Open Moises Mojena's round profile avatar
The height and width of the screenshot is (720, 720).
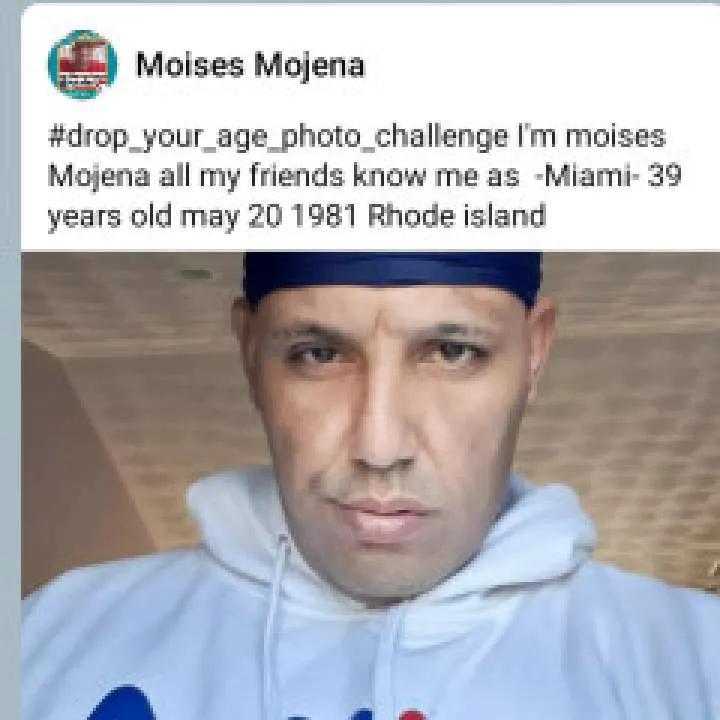(82, 64)
